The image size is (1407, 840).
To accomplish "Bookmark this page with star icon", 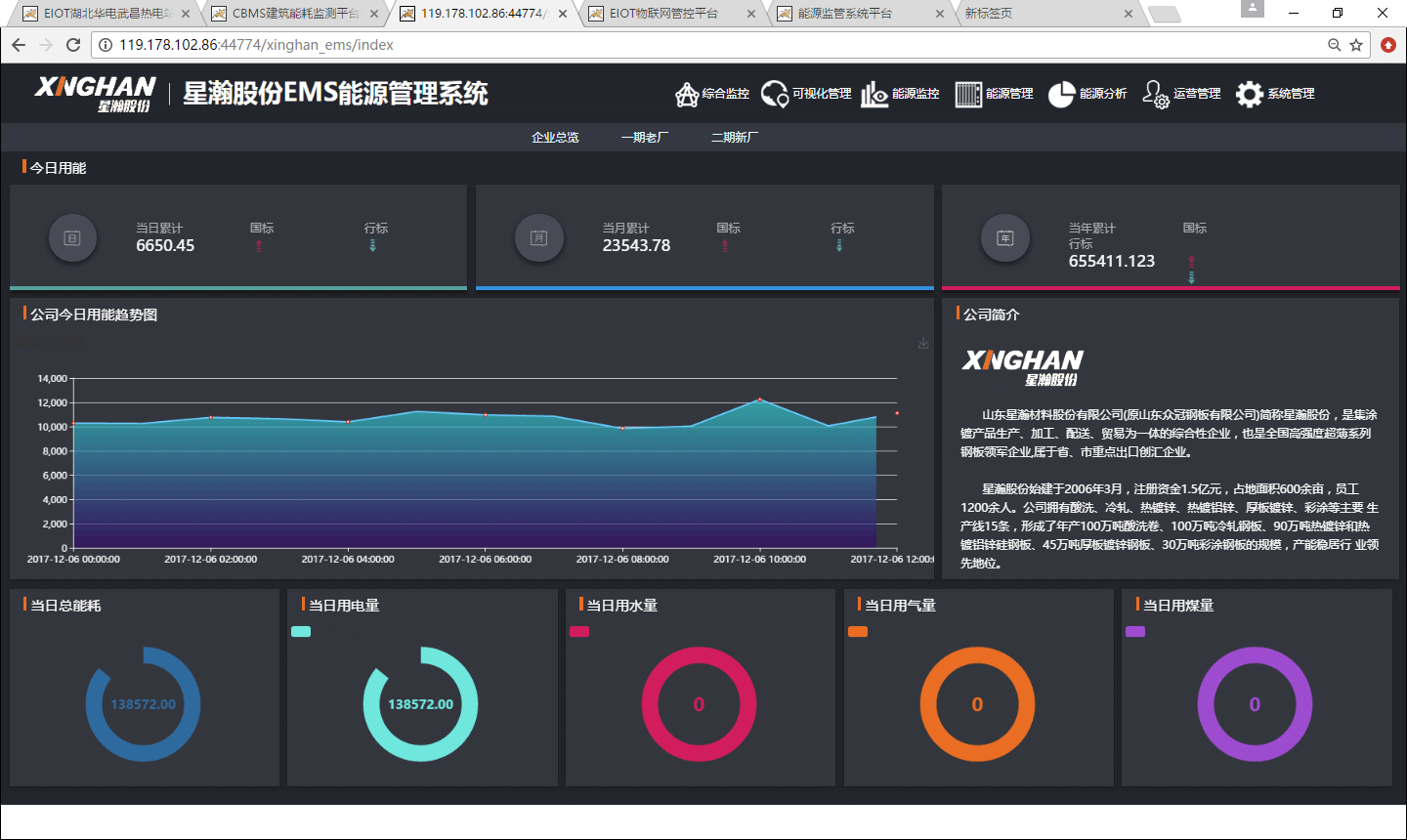I will coord(1356,45).
